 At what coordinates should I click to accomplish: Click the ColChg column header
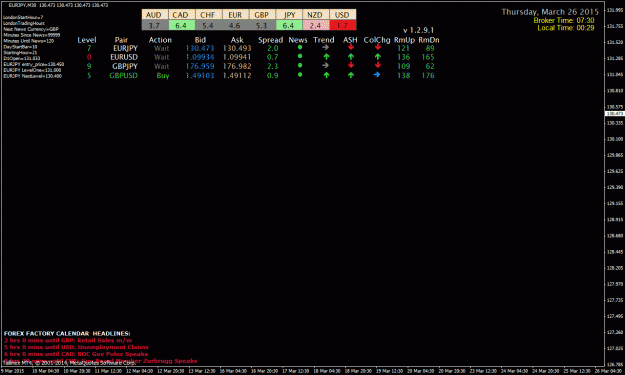pos(377,40)
